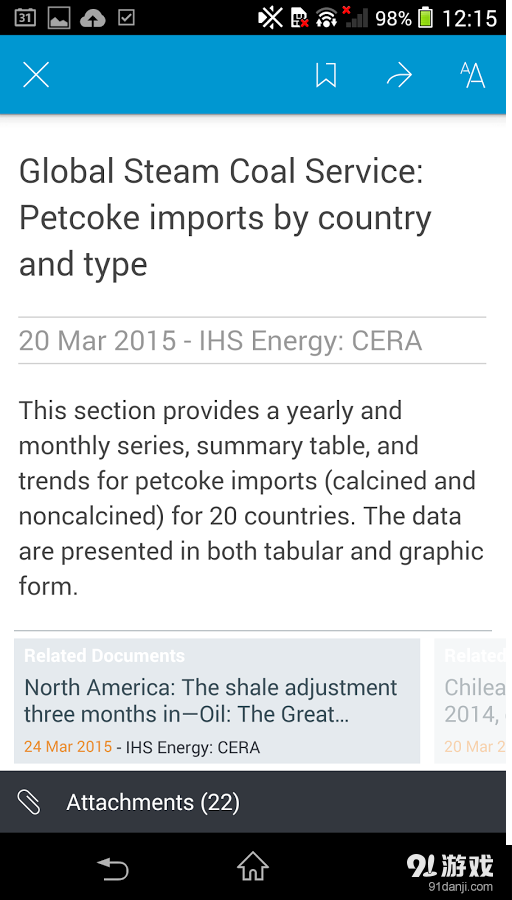Image resolution: width=512 pixels, height=900 pixels.
Task: Open the text size AA option
Action: [x=472, y=75]
